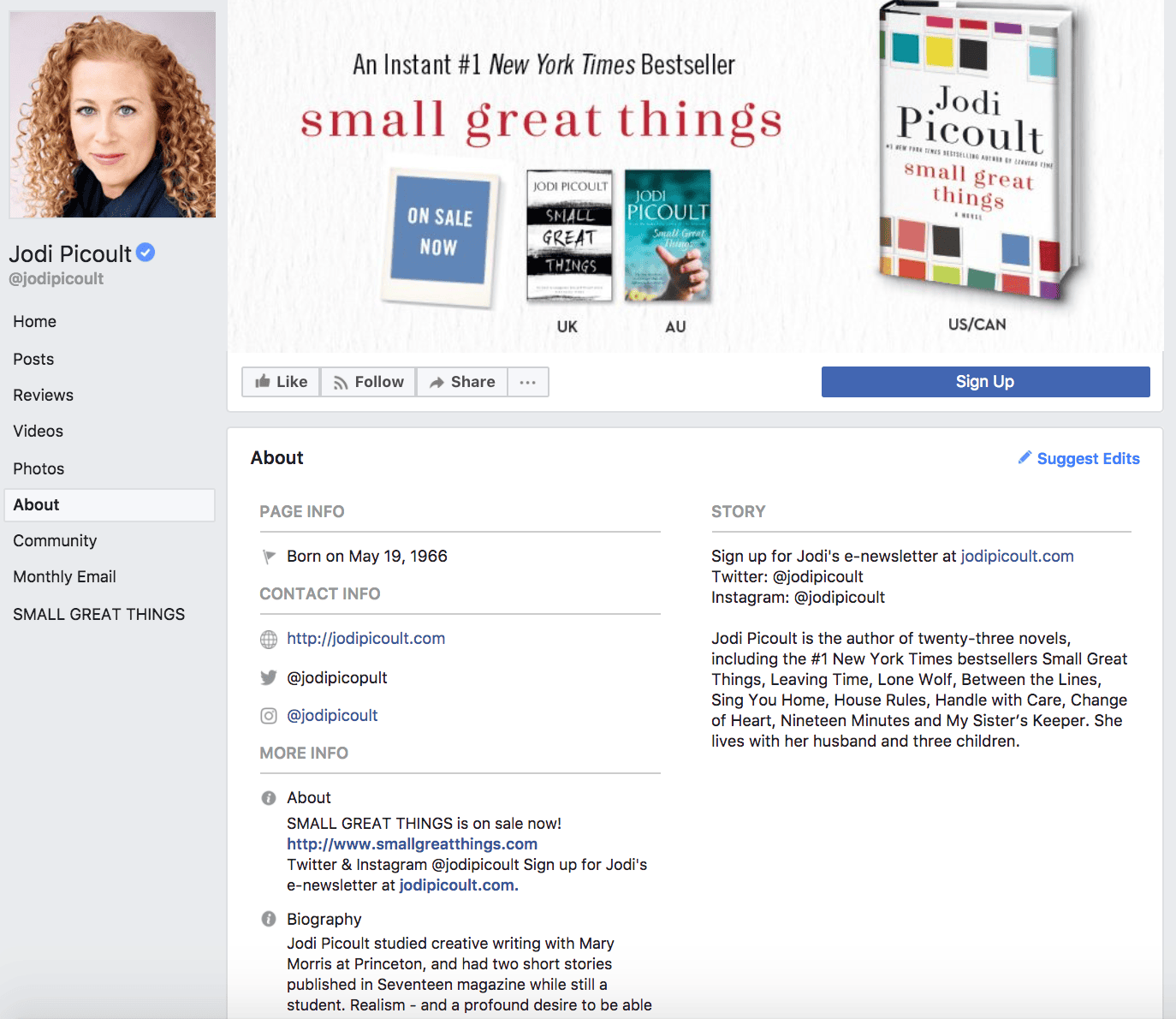Click the Instagram camera icon
Image resolution: width=1176 pixels, height=1019 pixels.
pos(269,716)
